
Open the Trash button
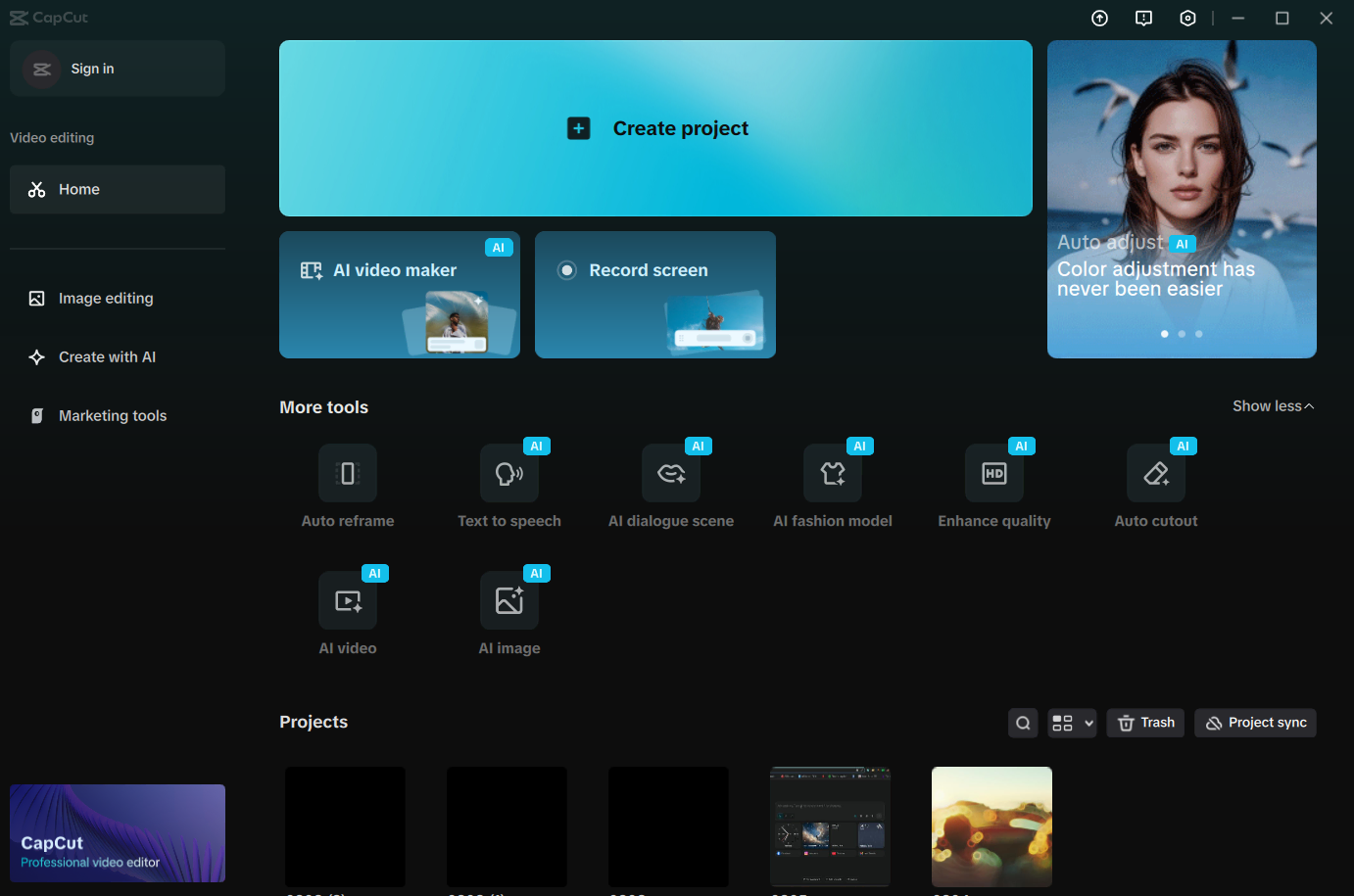(1145, 723)
